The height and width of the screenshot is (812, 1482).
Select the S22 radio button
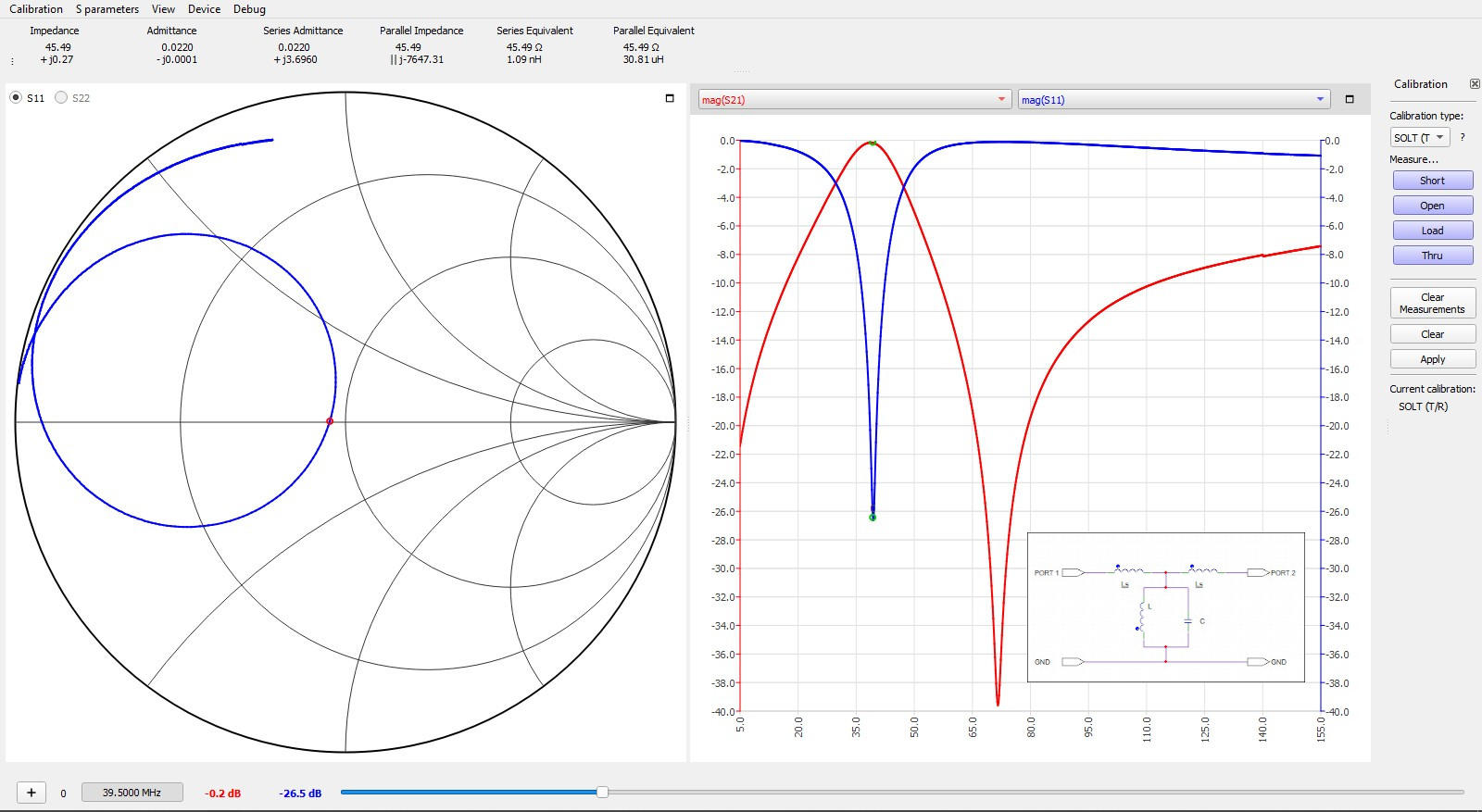(61, 97)
